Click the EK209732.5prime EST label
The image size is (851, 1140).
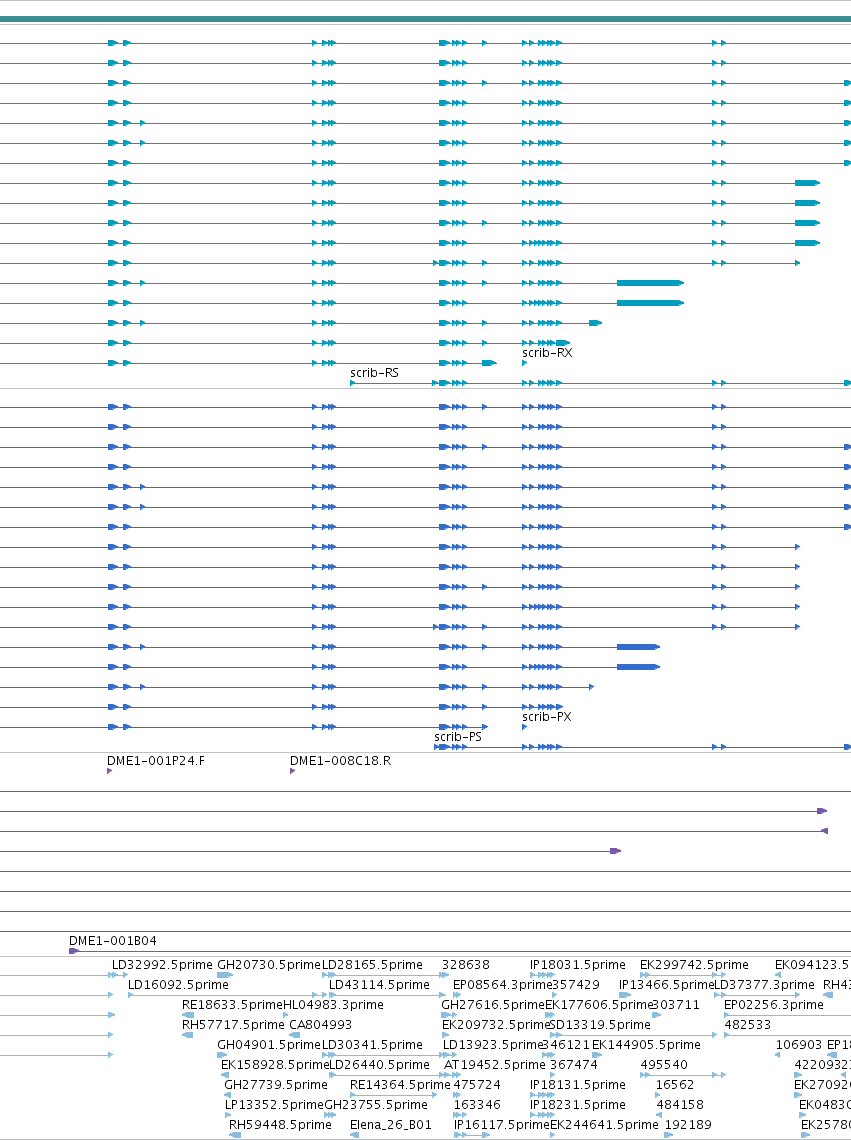(x=495, y=1024)
